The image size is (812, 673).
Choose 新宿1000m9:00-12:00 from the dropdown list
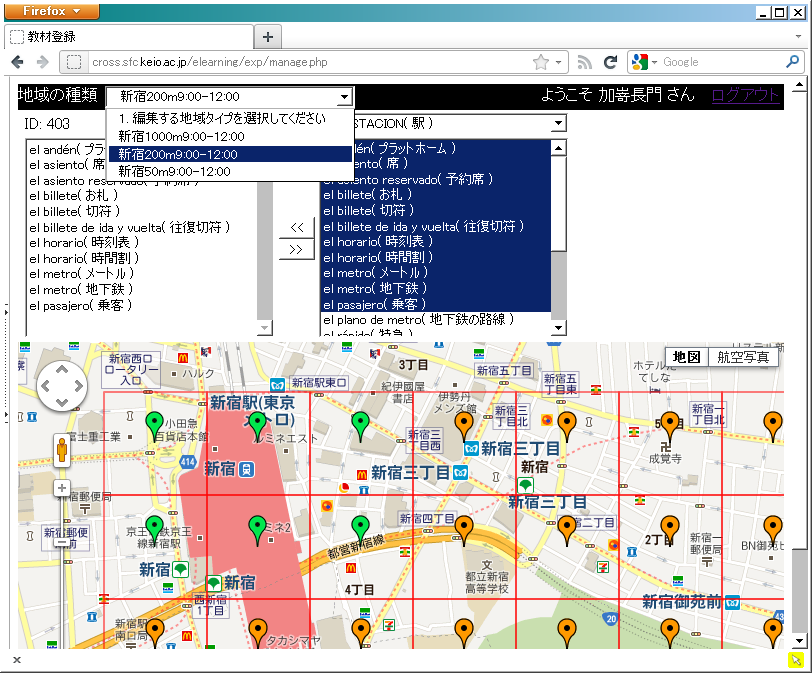[x=181, y=136]
